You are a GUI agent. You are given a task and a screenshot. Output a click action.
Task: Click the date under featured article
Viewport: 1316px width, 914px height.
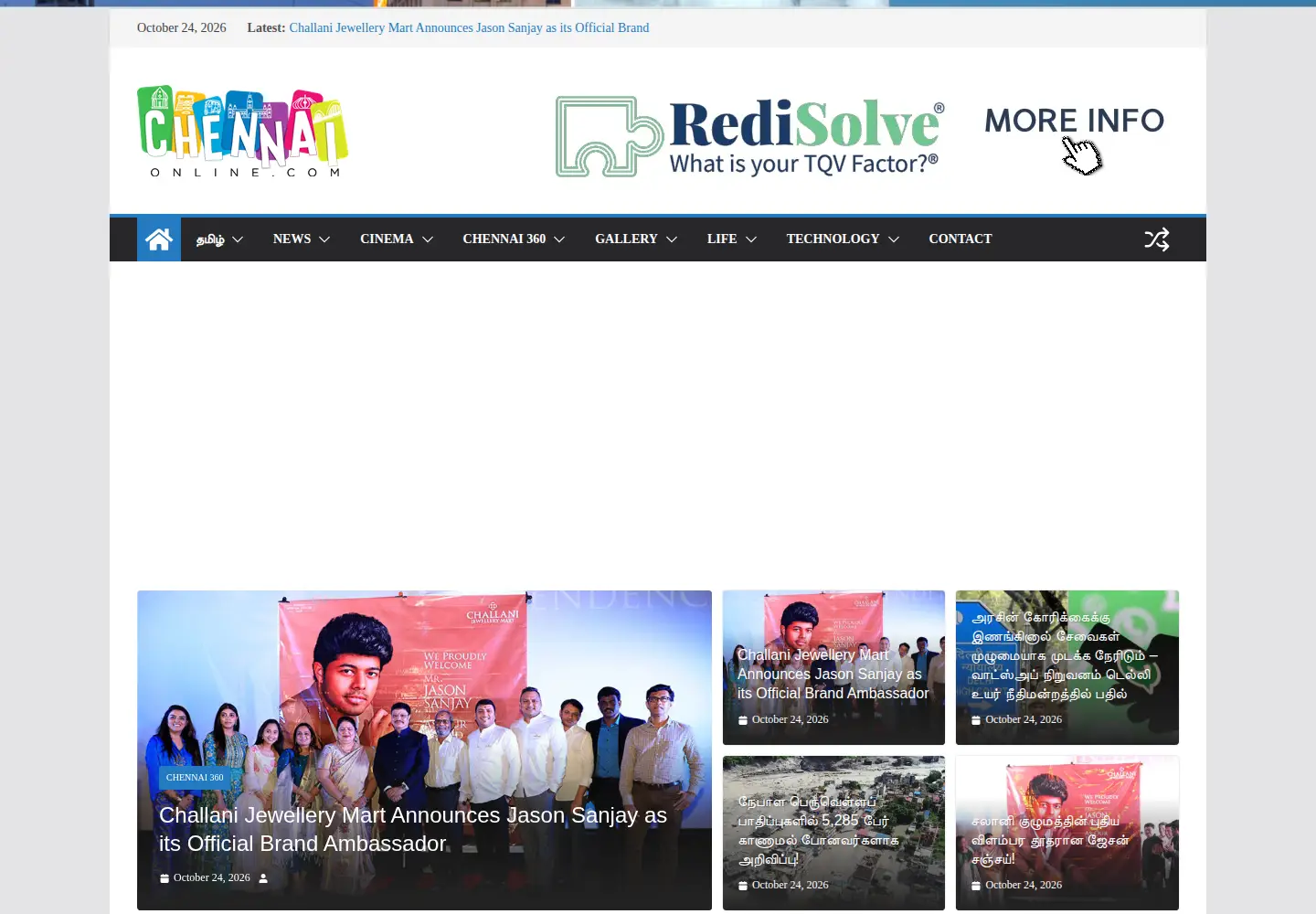[211, 878]
